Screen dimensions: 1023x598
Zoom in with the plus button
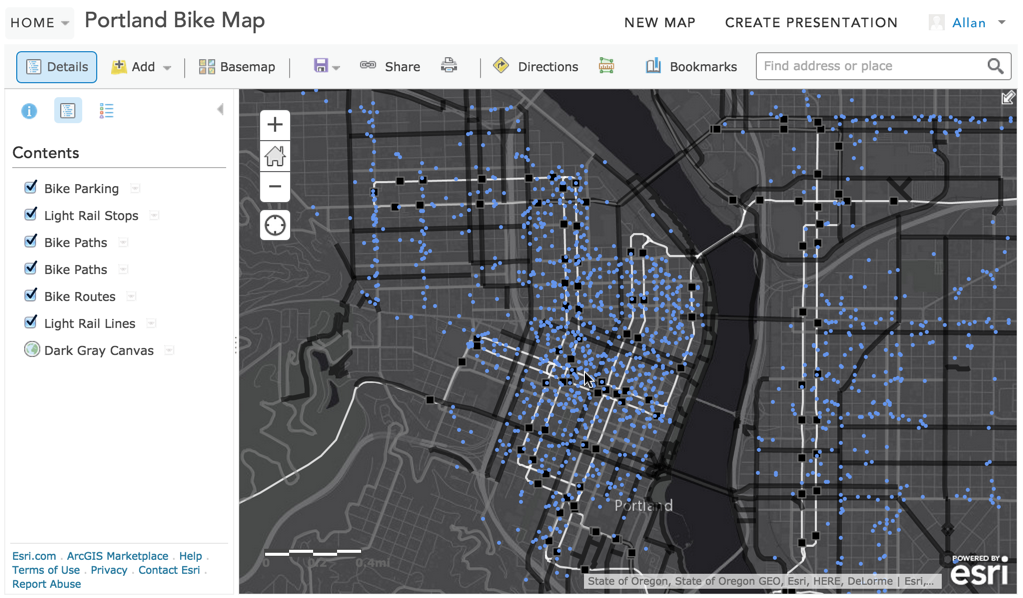tap(275, 125)
